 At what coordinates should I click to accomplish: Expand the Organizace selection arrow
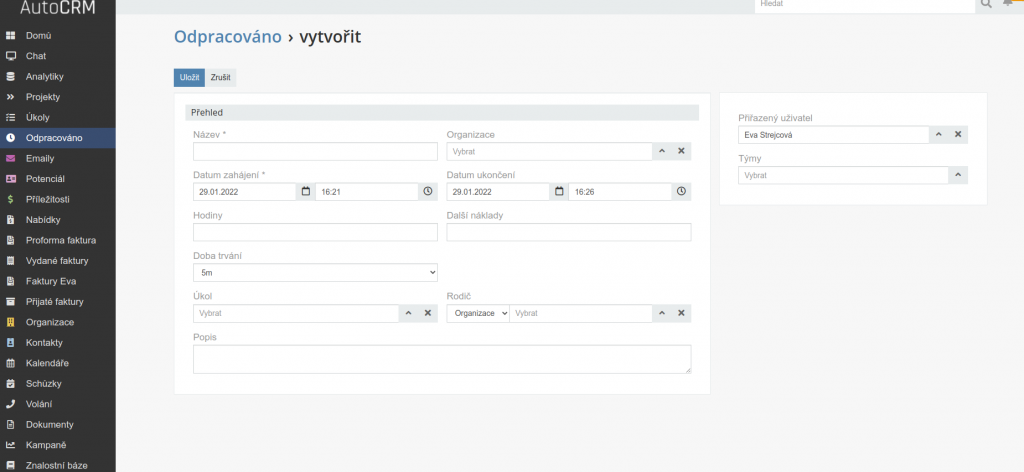[662, 151]
